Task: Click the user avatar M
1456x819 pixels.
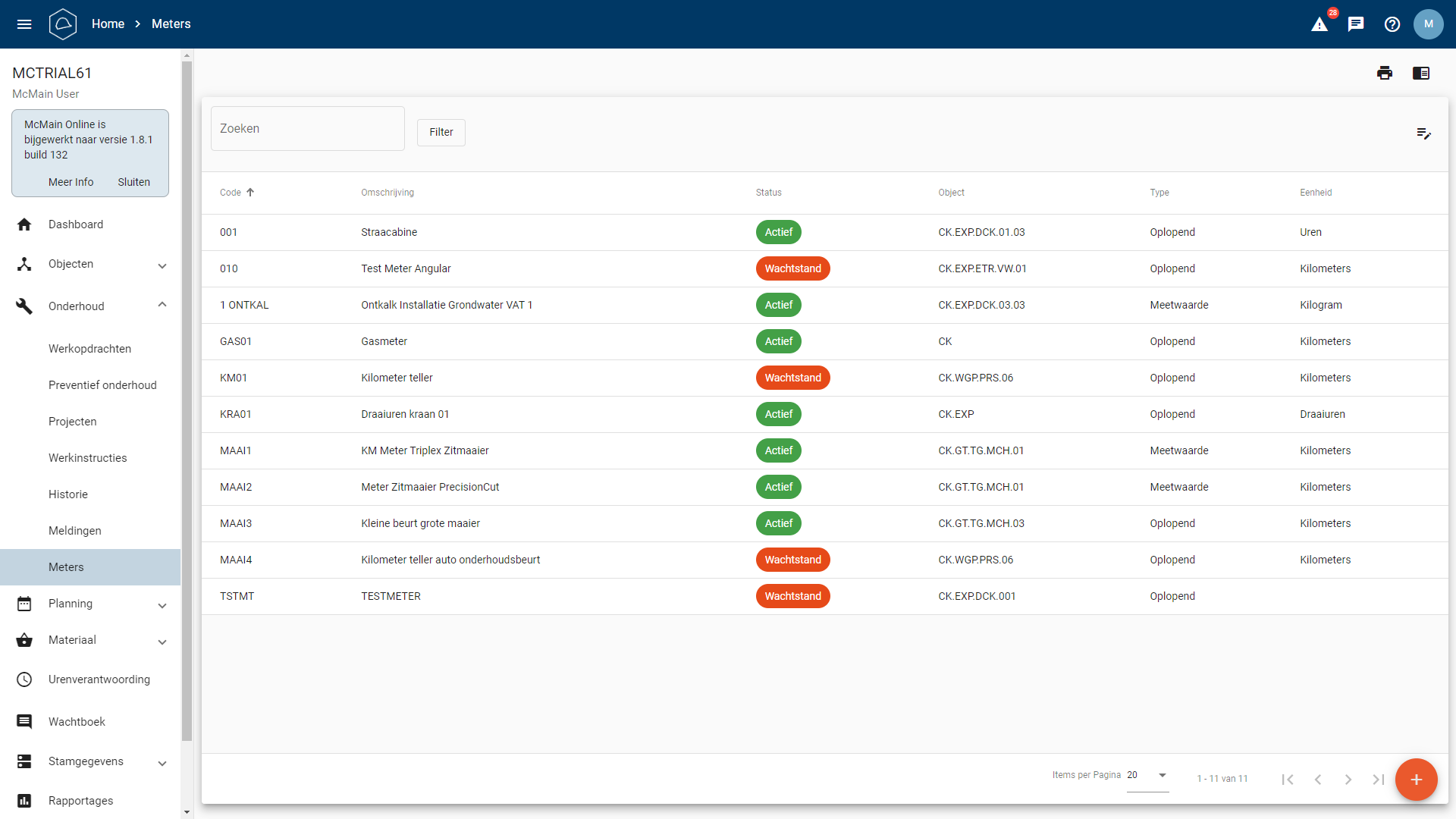Action: pyautogui.click(x=1428, y=24)
